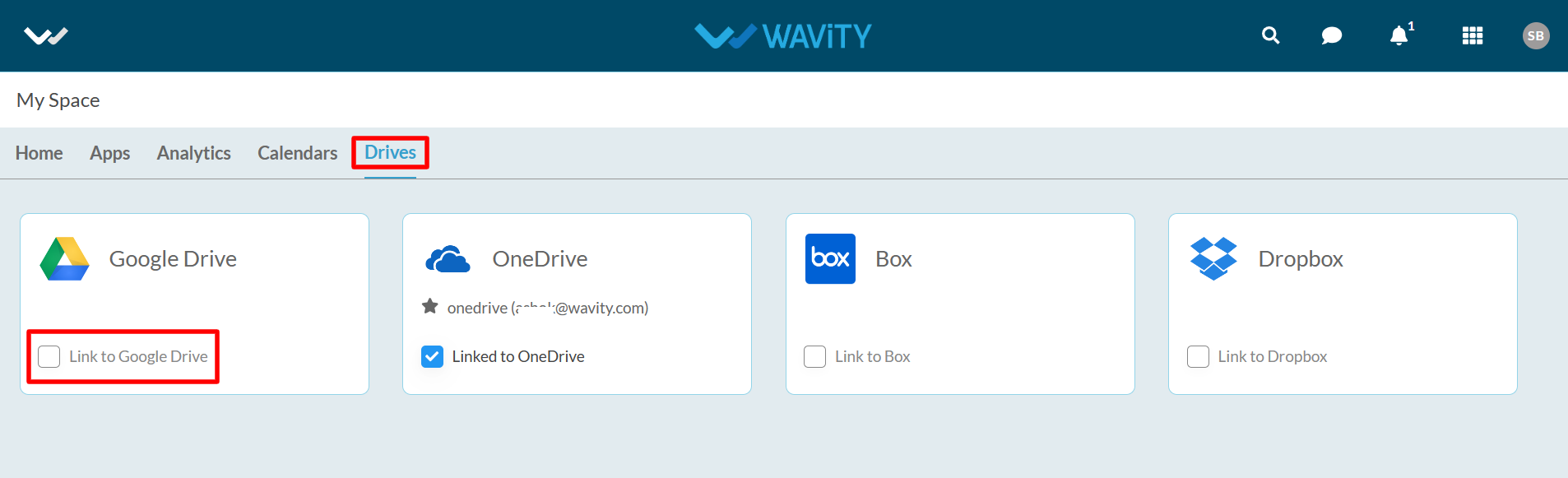Screen dimensions: 1568x478
Task: Open the chat bubble icon
Action: click(x=1332, y=35)
